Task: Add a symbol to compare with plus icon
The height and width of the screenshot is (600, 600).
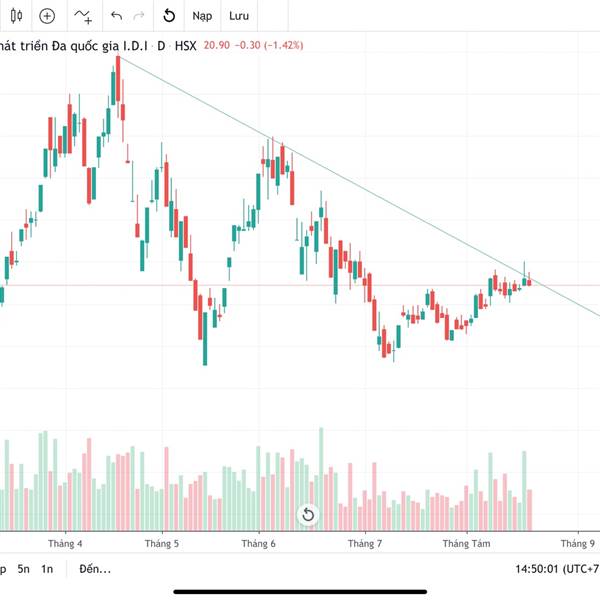Action: pos(47,16)
